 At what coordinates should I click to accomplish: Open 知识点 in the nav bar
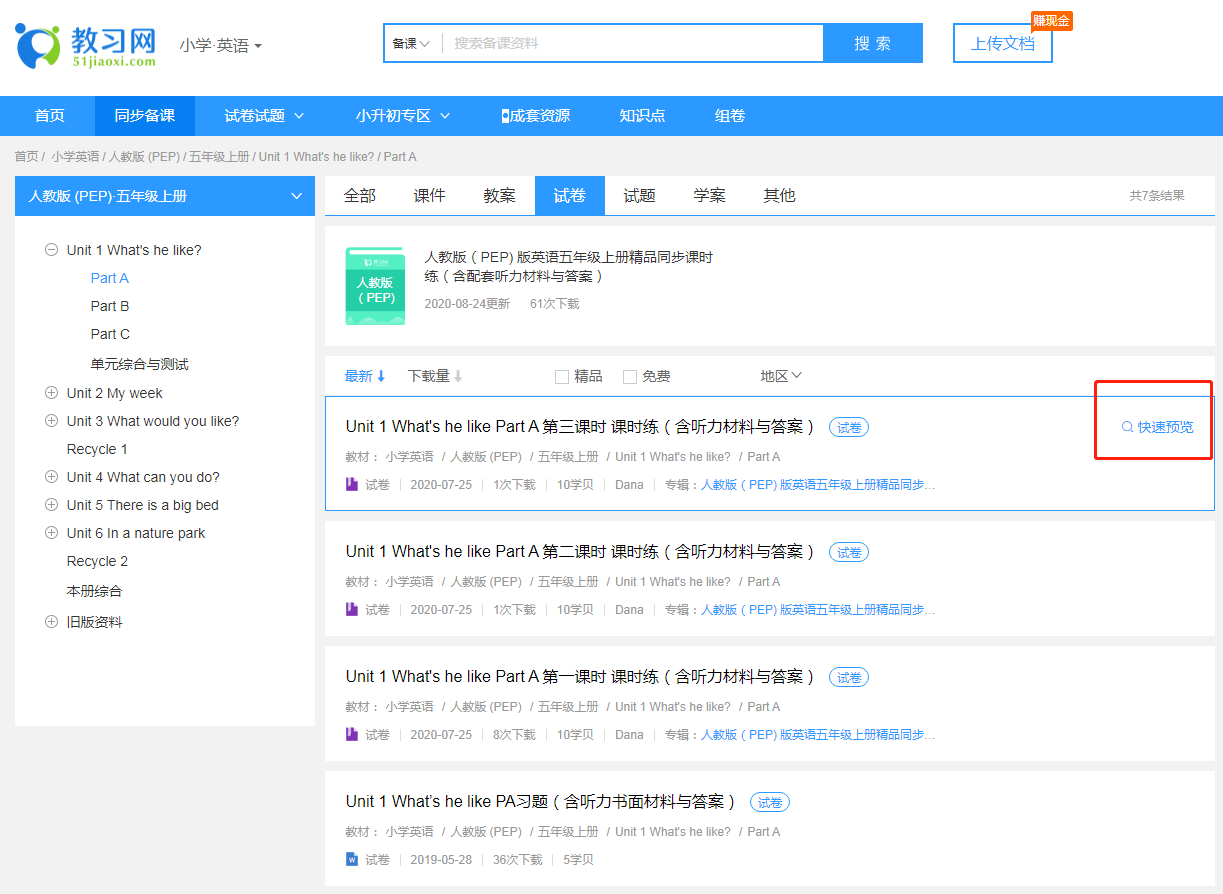click(642, 116)
